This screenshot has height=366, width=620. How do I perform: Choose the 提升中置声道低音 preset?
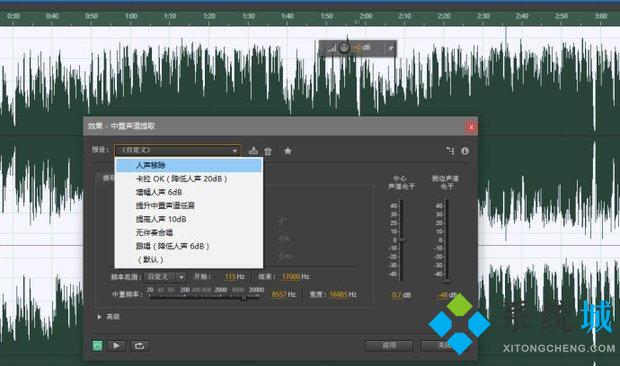pyautogui.click(x=189, y=206)
